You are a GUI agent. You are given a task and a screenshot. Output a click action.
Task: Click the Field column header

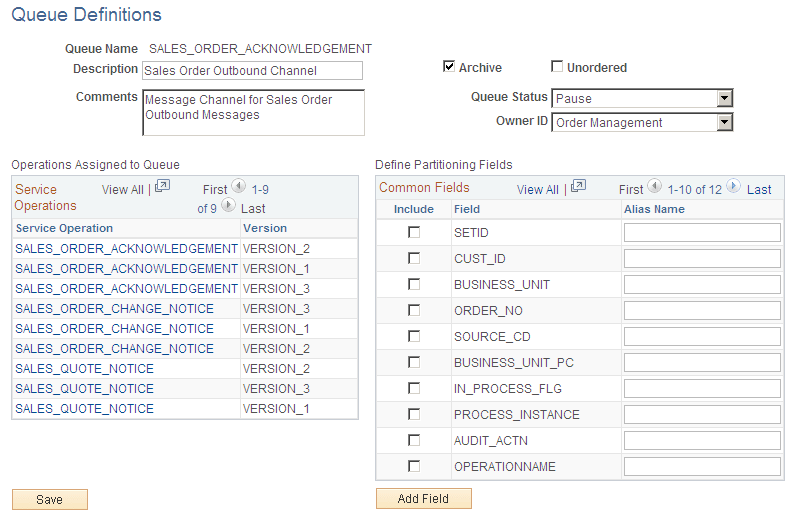click(467, 209)
